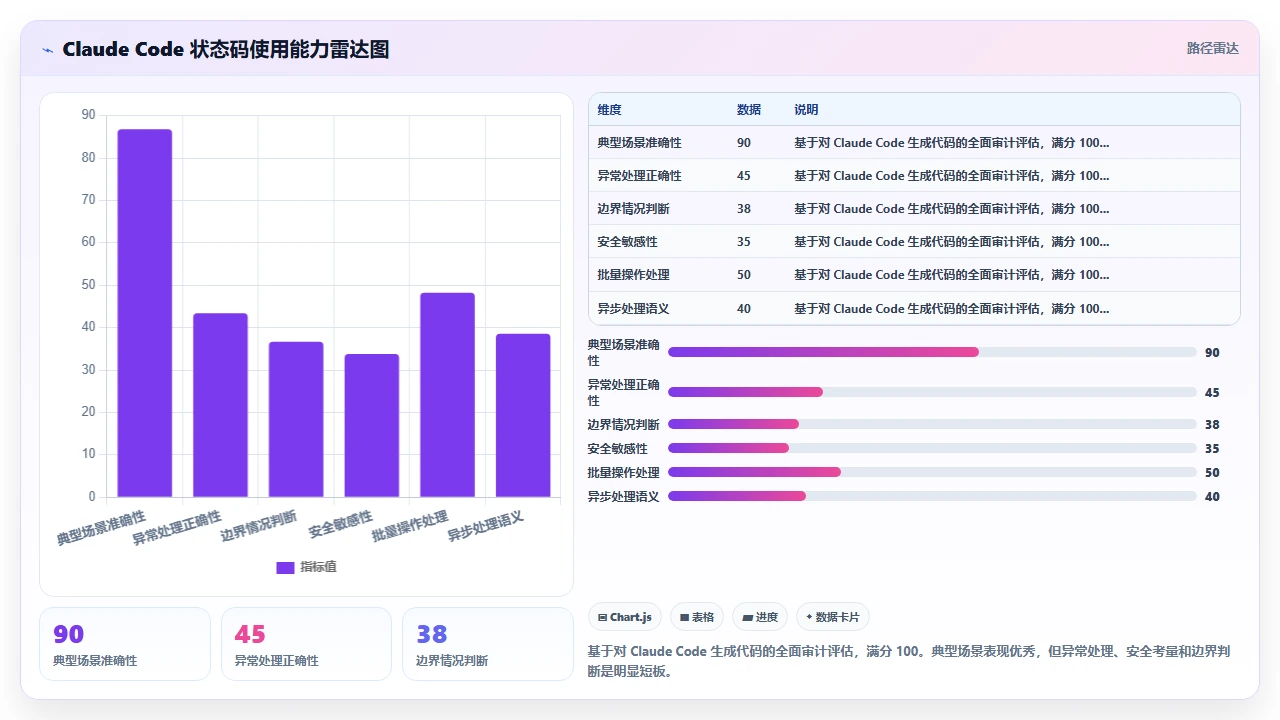Click the value 40 in table

click(x=743, y=309)
